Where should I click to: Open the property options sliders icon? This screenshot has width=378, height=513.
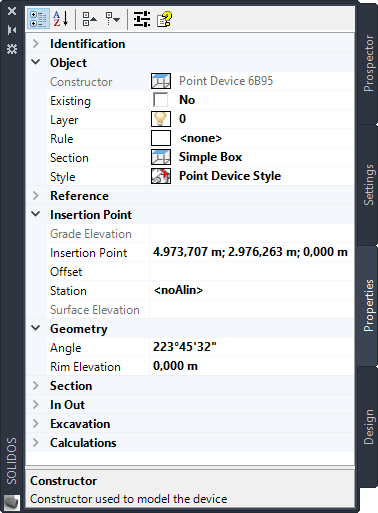pos(142,19)
